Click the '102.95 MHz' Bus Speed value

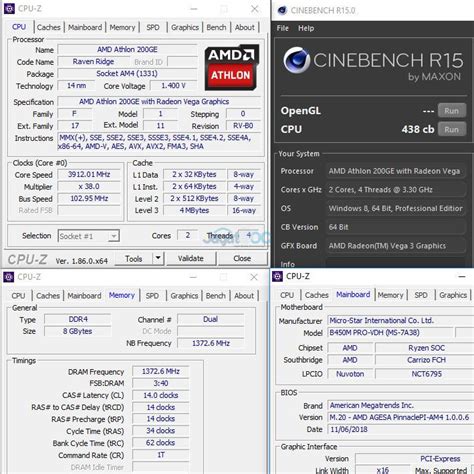[x=89, y=198]
